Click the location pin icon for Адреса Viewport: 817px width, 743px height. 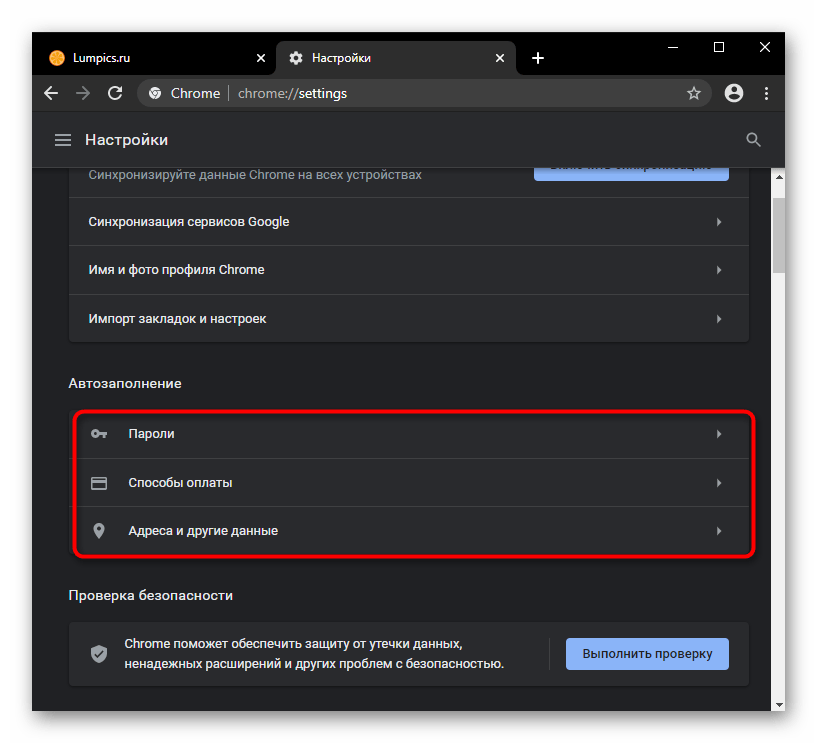tap(98, 531)
